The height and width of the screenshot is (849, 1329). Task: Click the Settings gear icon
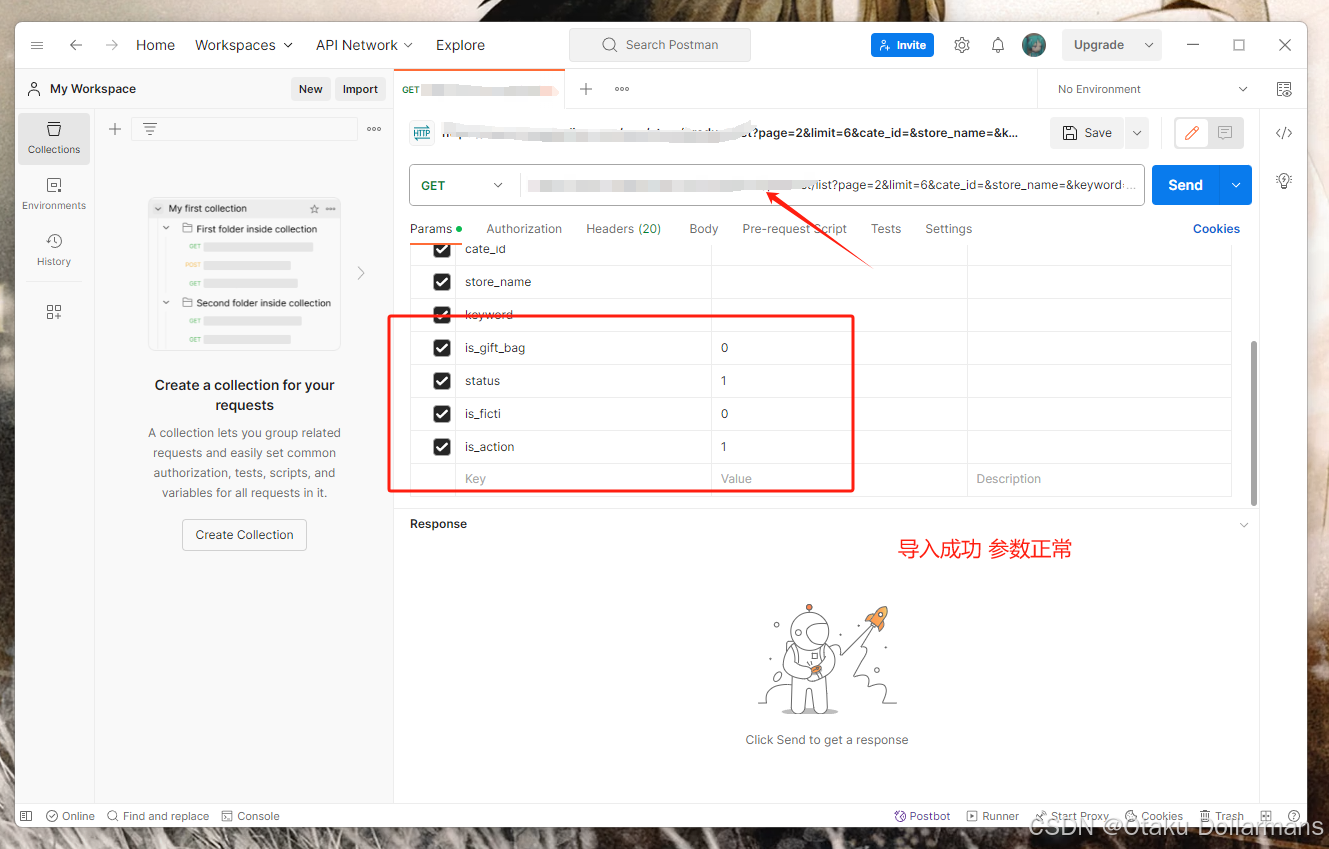click(x=961, y=44)
